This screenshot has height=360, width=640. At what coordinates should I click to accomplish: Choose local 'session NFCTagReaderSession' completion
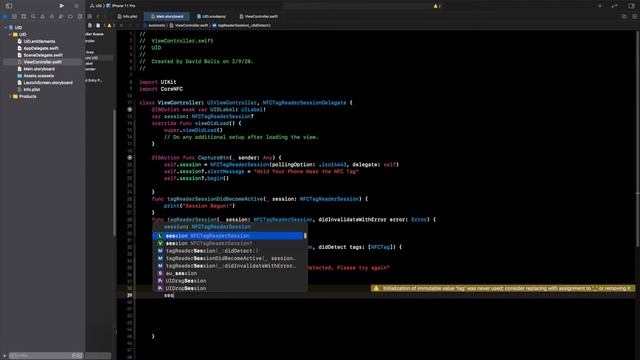click(229, 236)
